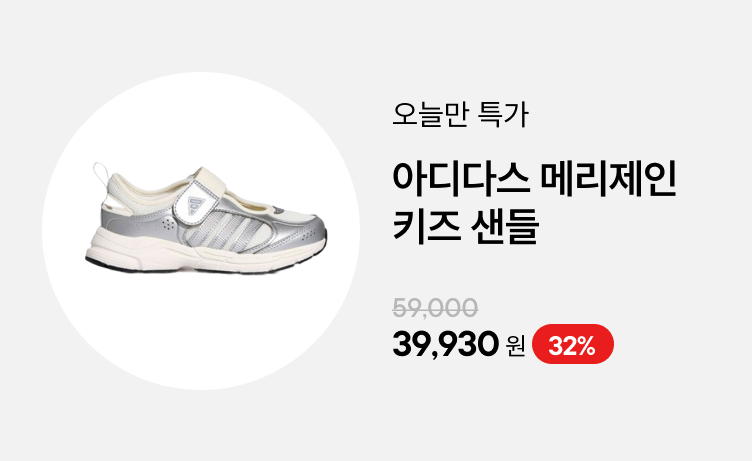The height and width of the screenshot is (461, 752).
Task: Click the Adidas logo on the shoe strap
Action: point(196,204)
